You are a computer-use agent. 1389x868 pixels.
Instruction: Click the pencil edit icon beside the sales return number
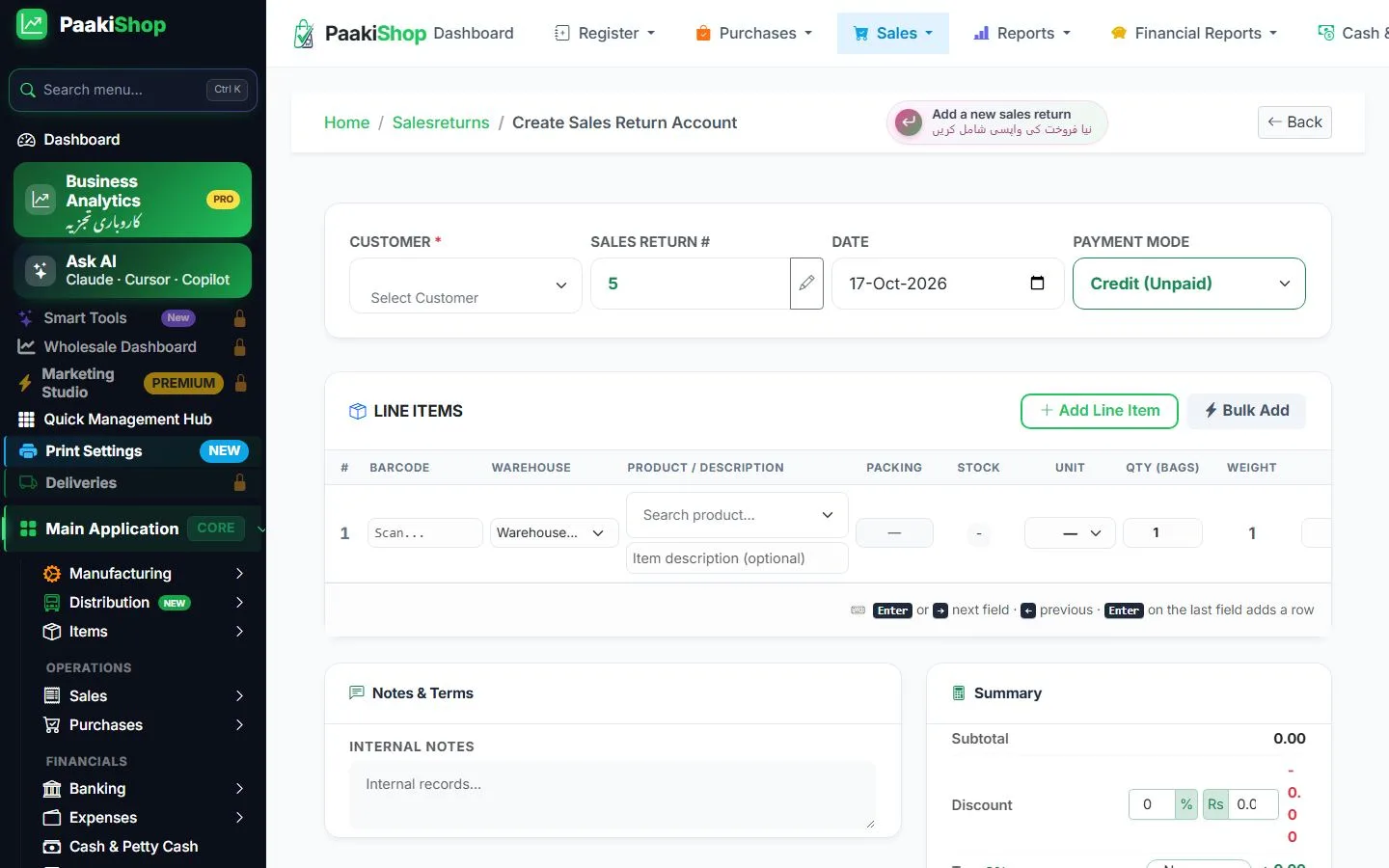pyautogui.click(x=806, y=284)
